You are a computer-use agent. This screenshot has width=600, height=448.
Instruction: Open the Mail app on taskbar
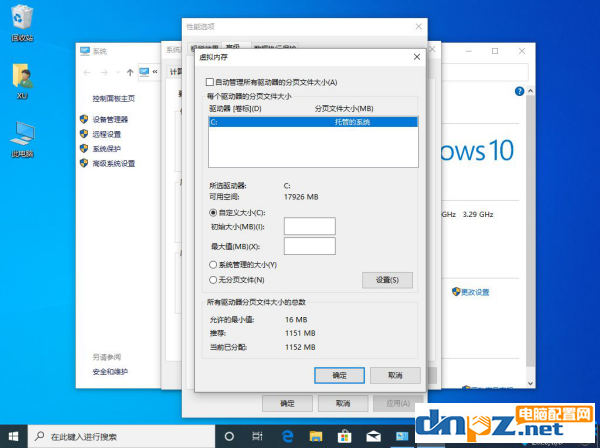coord(373,436)
